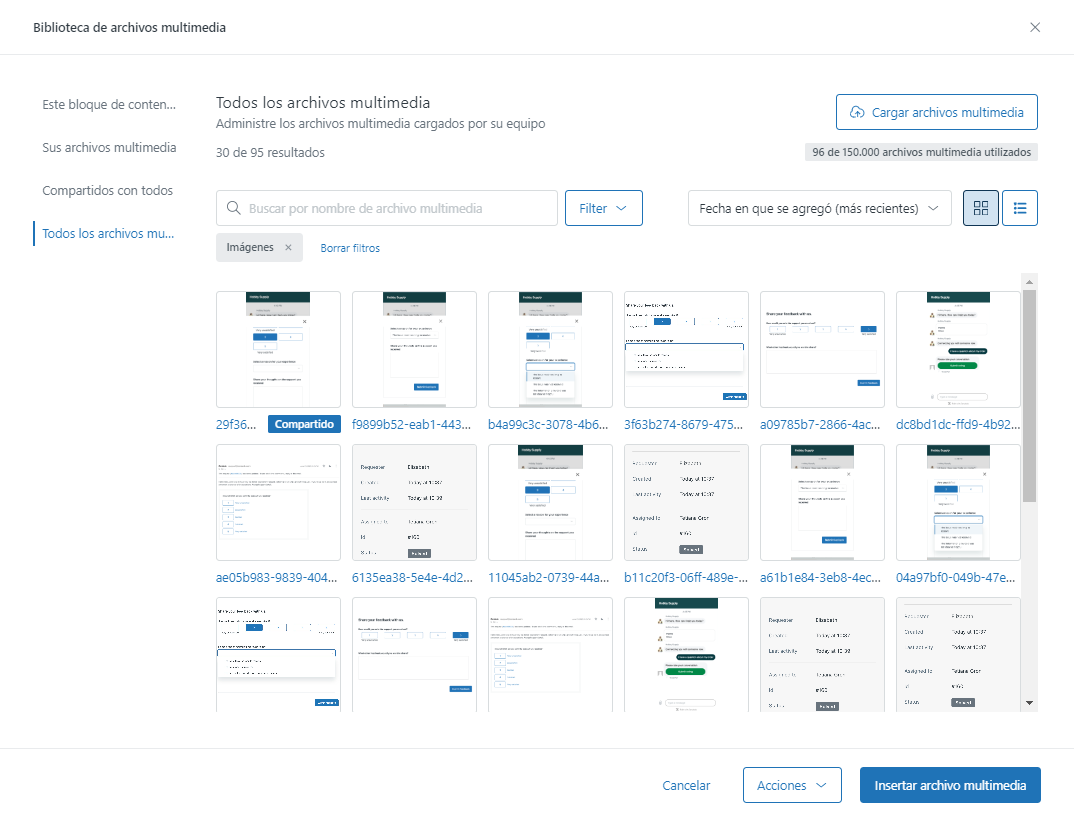
Task: Remove the Imágenes filter chip
Action: point(288,247)
